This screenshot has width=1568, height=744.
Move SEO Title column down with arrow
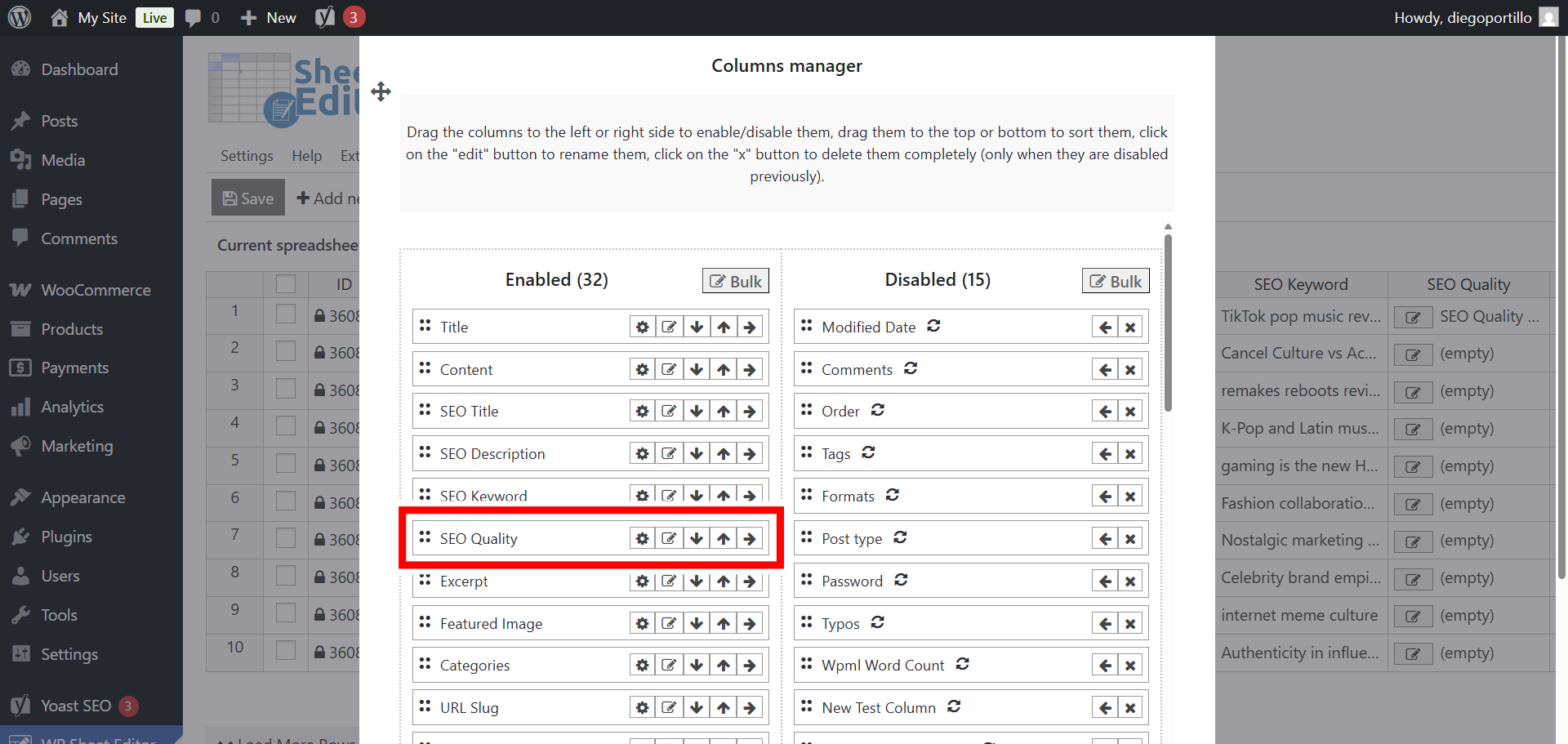[x=697, y=412]
